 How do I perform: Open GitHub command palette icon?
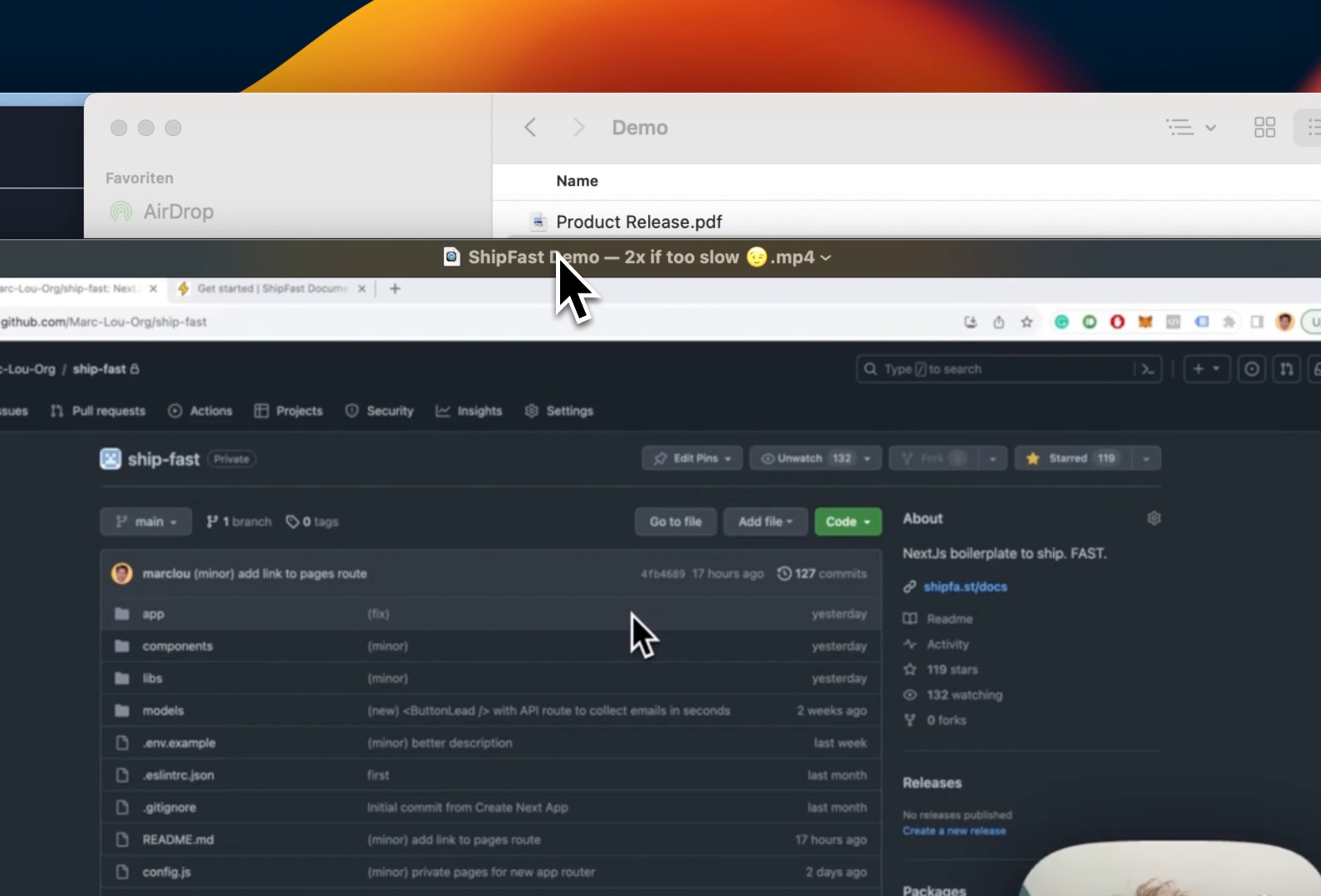point(1148,369)
